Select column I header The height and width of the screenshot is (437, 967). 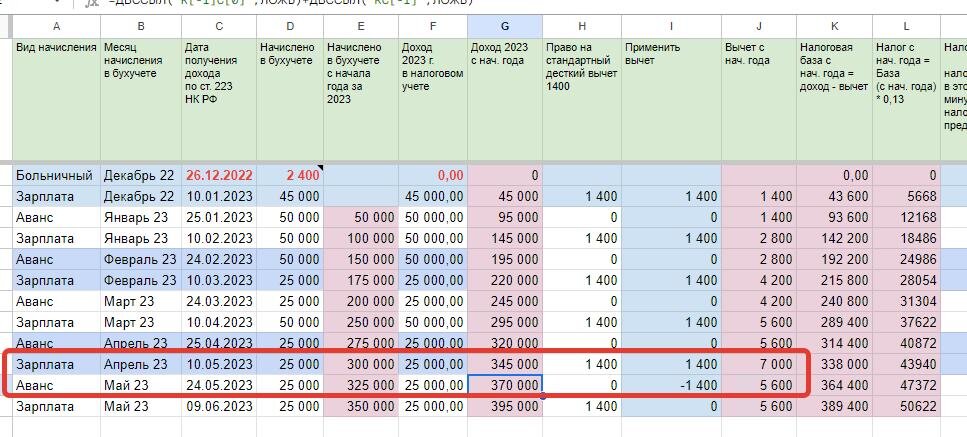coord(672,26)
